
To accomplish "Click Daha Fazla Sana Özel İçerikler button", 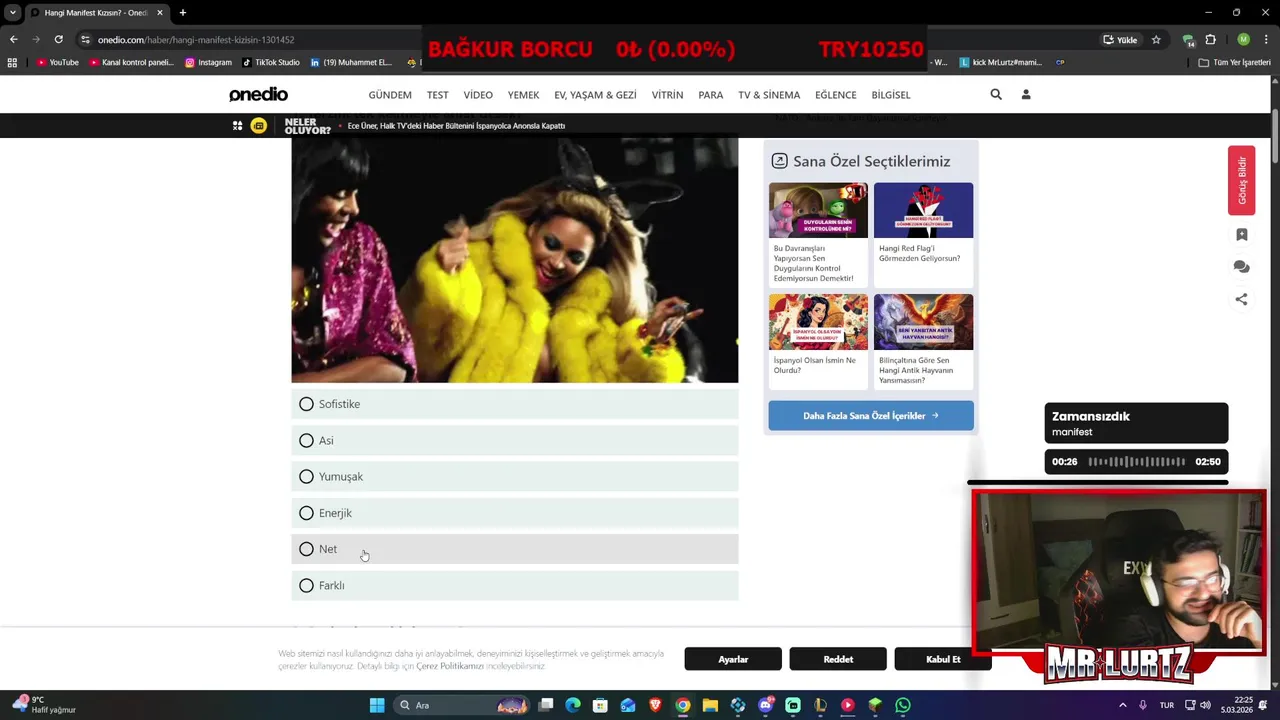I will point(871,416).
